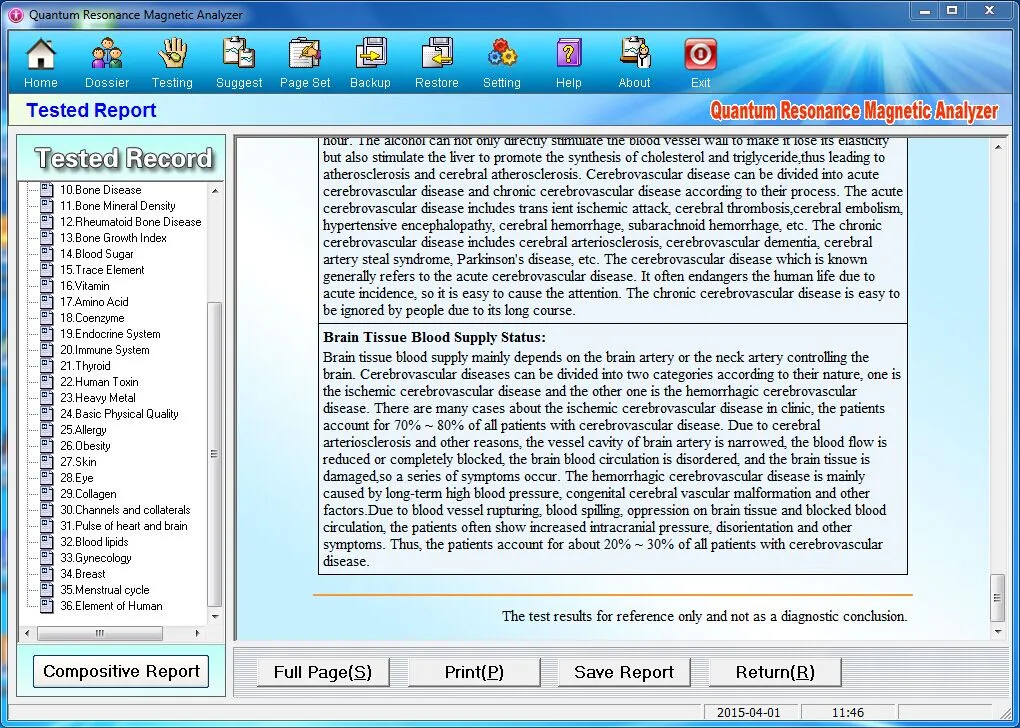Open the Dossier icon
Viewport: 1020px width, 728px height.
107,54
